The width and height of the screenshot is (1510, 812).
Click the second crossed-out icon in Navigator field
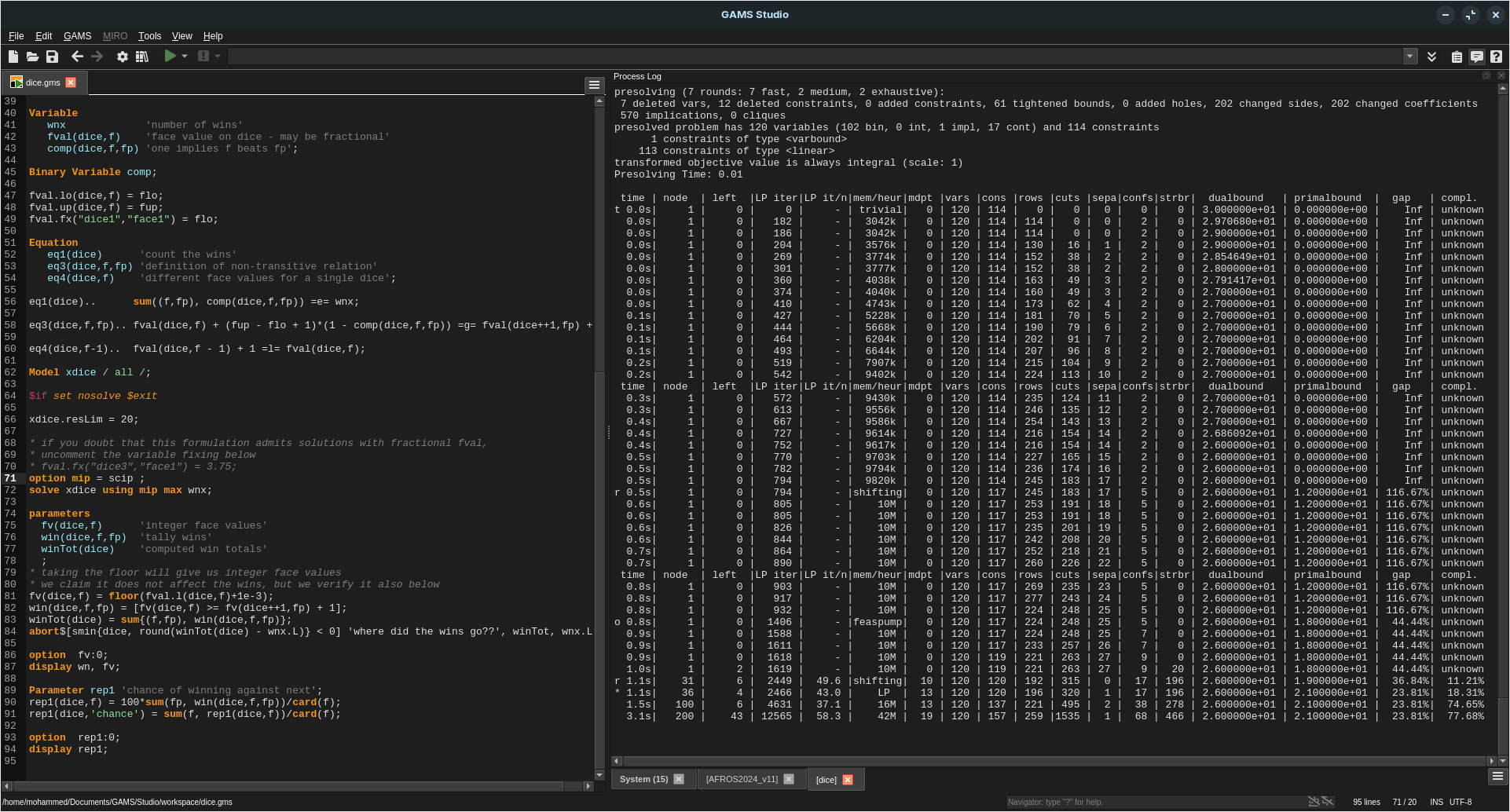1328,802
